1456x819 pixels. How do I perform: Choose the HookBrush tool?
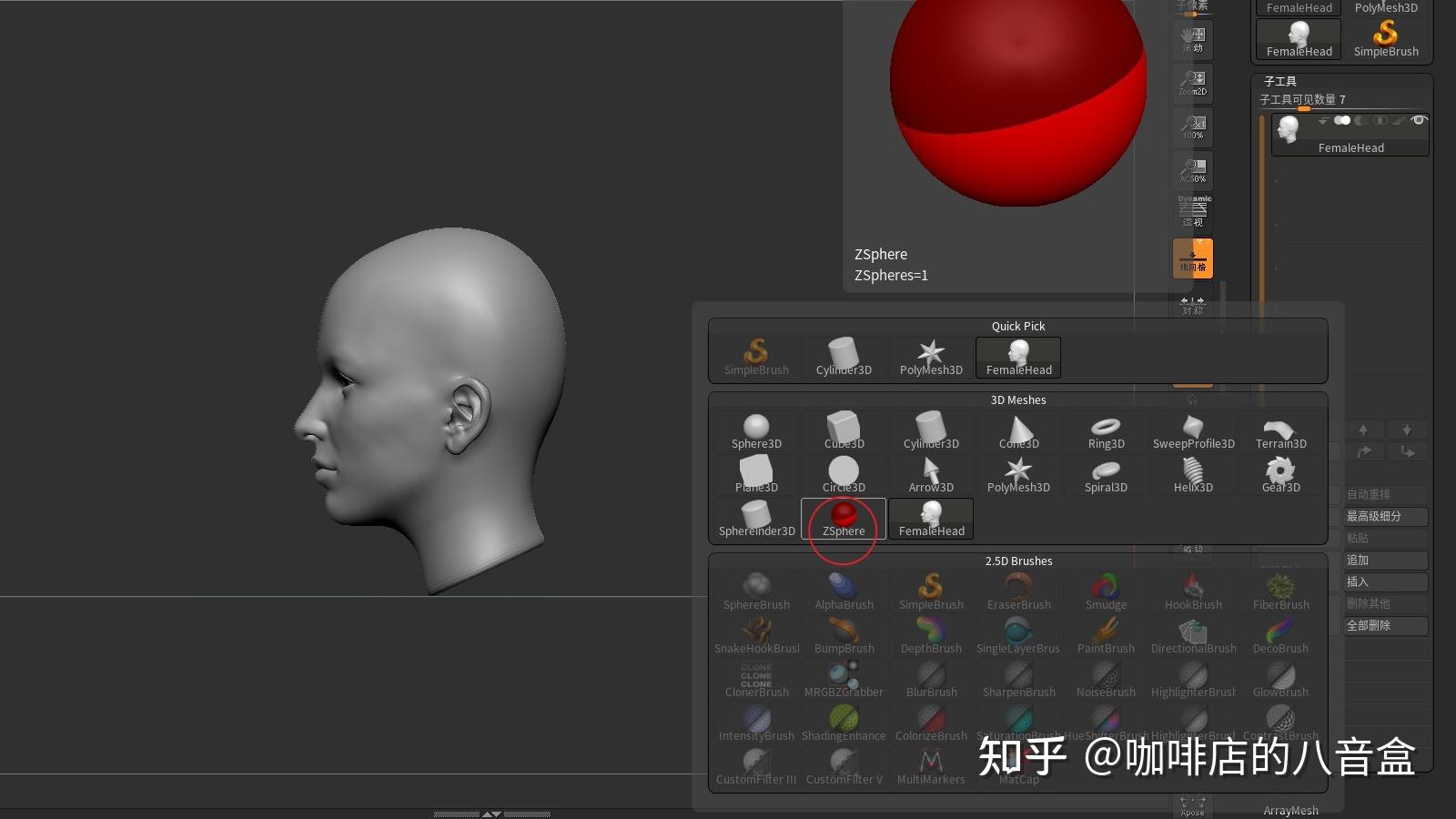tap(1193, 592)
